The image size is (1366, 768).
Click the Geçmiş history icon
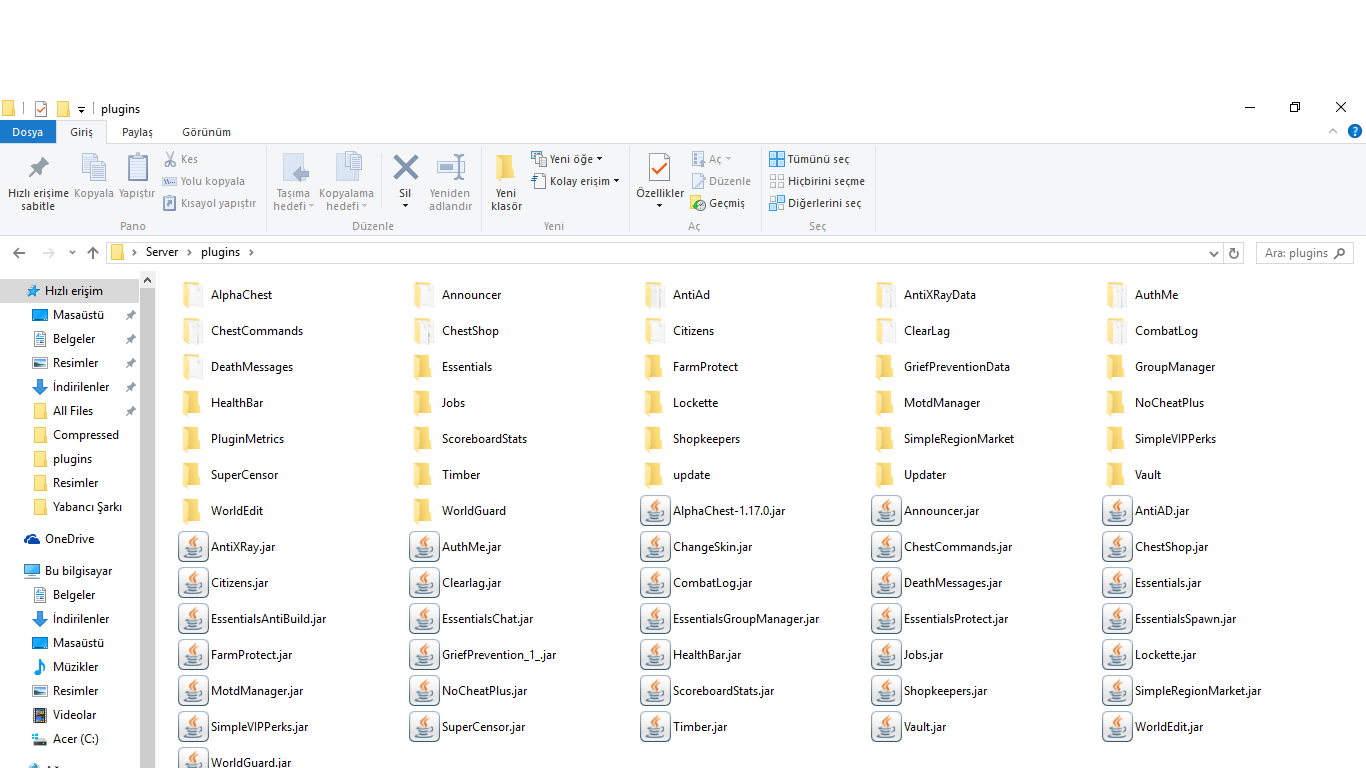click(x=699, y=203)
